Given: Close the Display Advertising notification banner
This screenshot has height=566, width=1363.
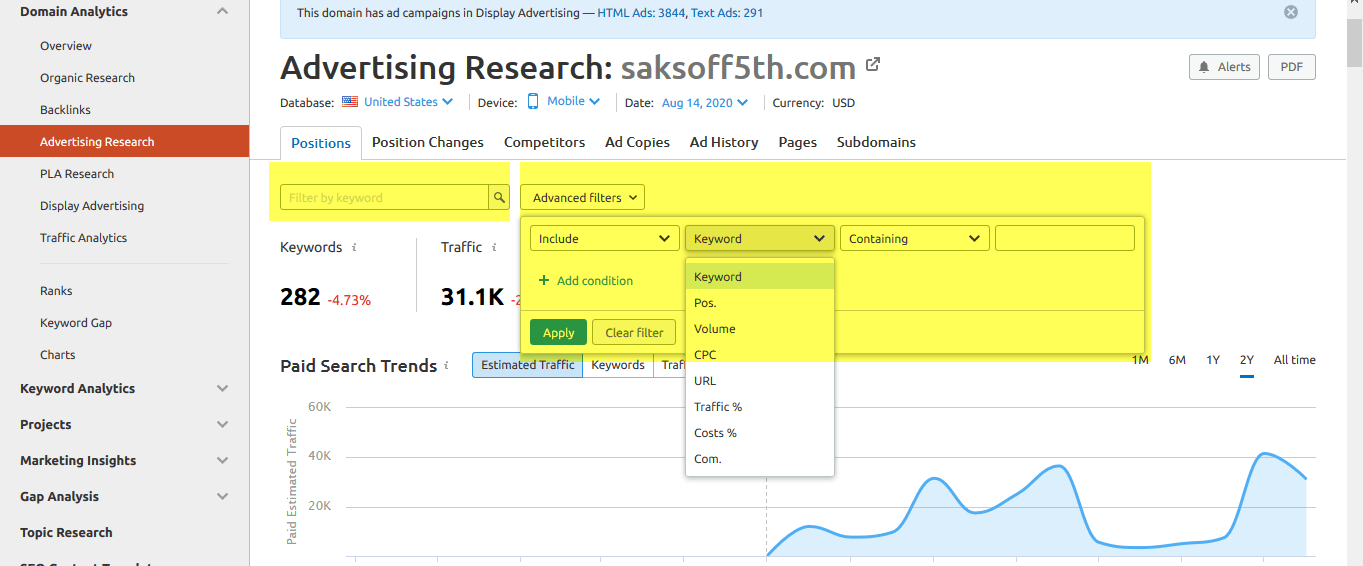Looking at the screenshot, I should coord(1291,12).
